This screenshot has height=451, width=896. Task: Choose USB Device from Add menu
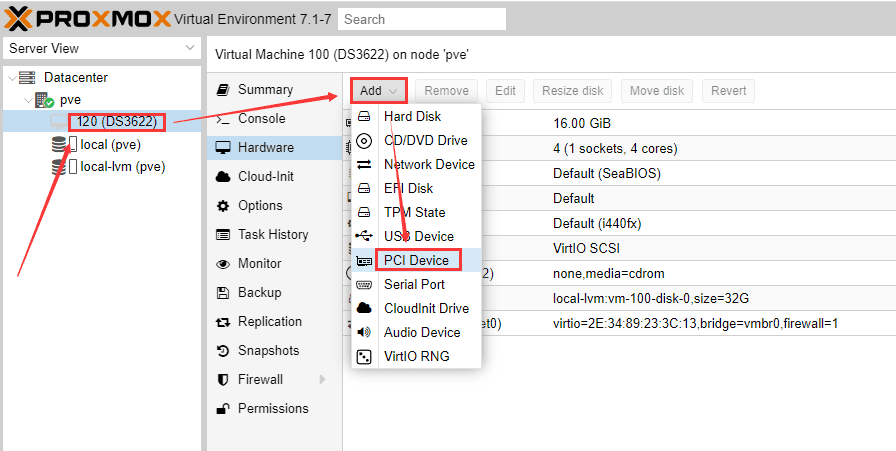coord(417,237)
